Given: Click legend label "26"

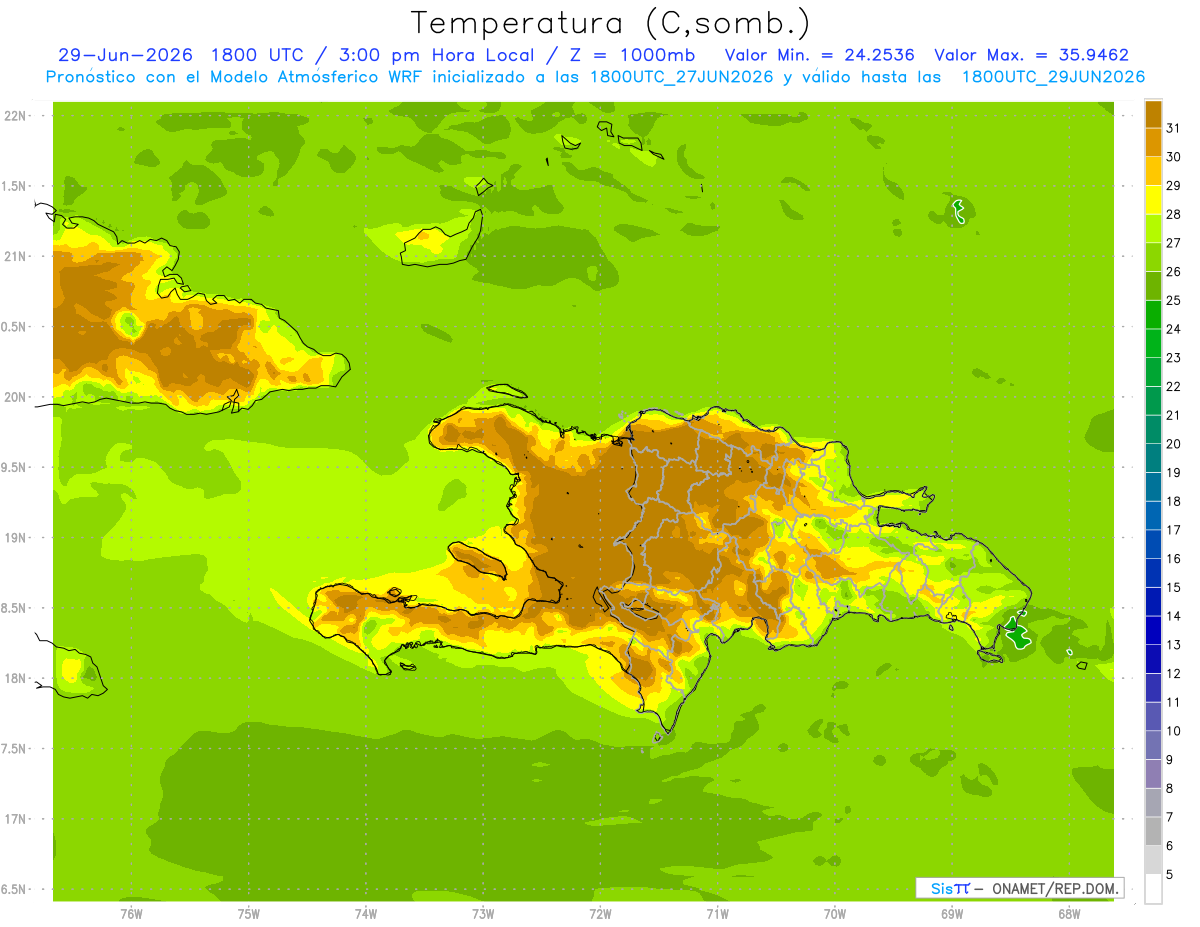Looking at the screenshot, I should pyautogui.click(x=1173, y=272).
